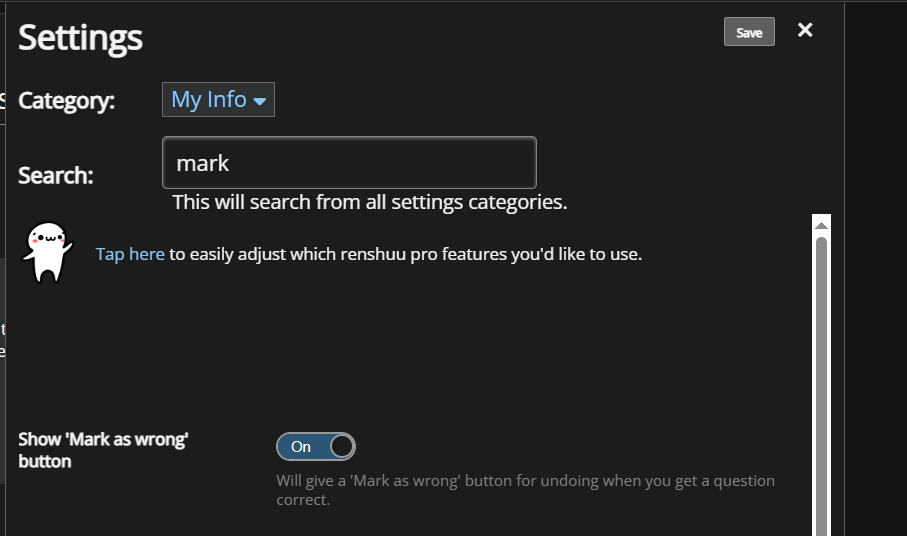The image size is (907, 536).
Task: Click the grey description under the On switch
Action: point(525,490)
